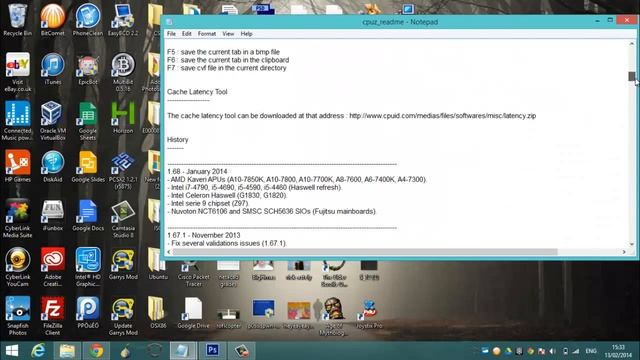Select the CyberLink YouCam icon
The image size is (640, 360).
pos(18,267)
